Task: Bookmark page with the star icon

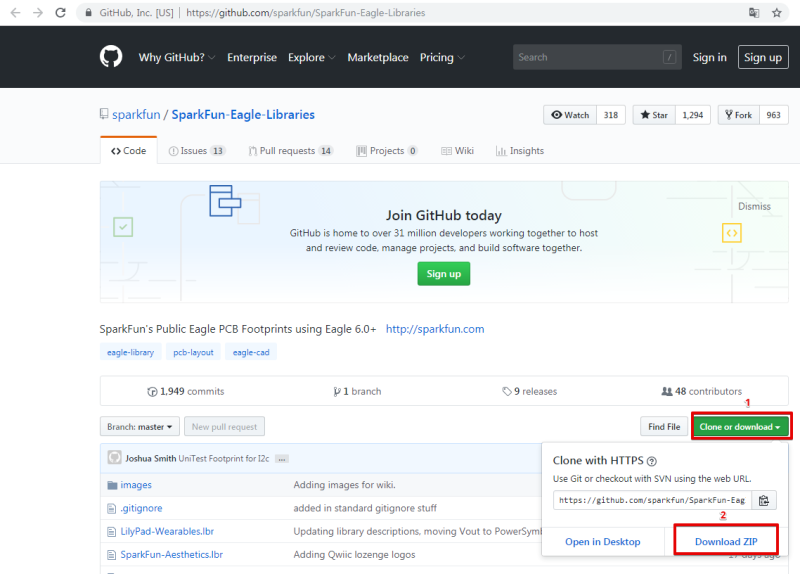Action: coord(777,13)
